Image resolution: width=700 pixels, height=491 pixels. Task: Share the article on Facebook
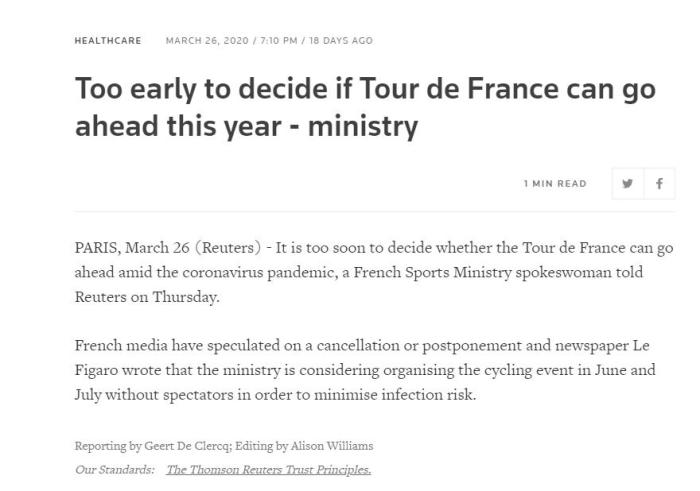click(659, 184)
